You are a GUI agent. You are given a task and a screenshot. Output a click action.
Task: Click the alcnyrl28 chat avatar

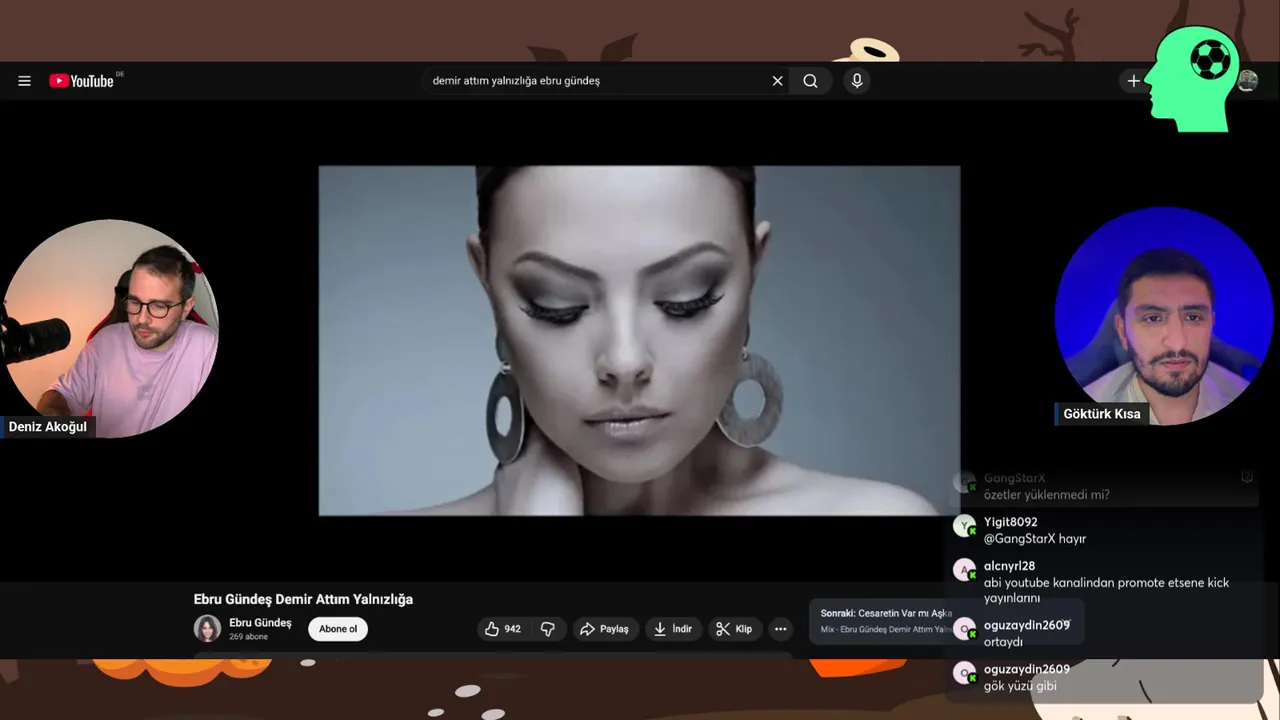click(x=964, y=570)
